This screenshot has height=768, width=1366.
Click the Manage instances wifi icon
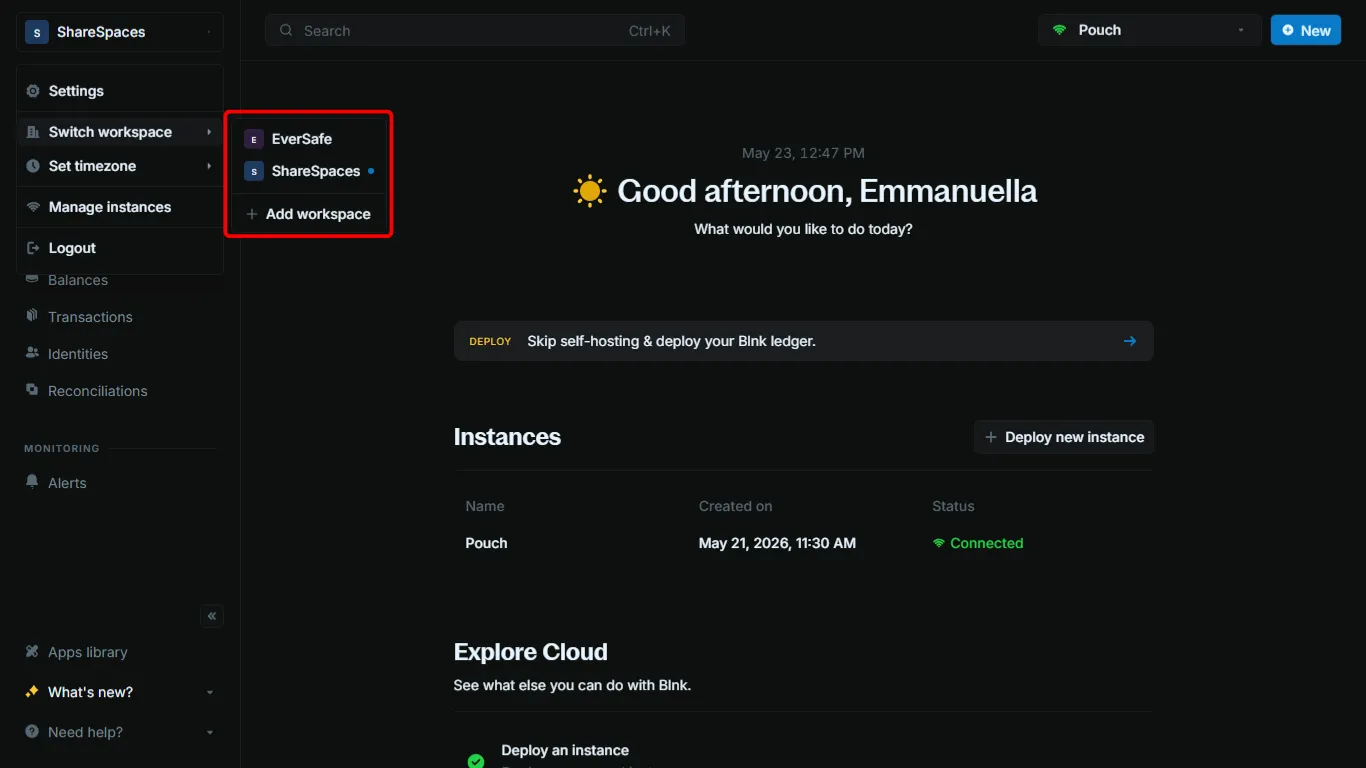33,207
